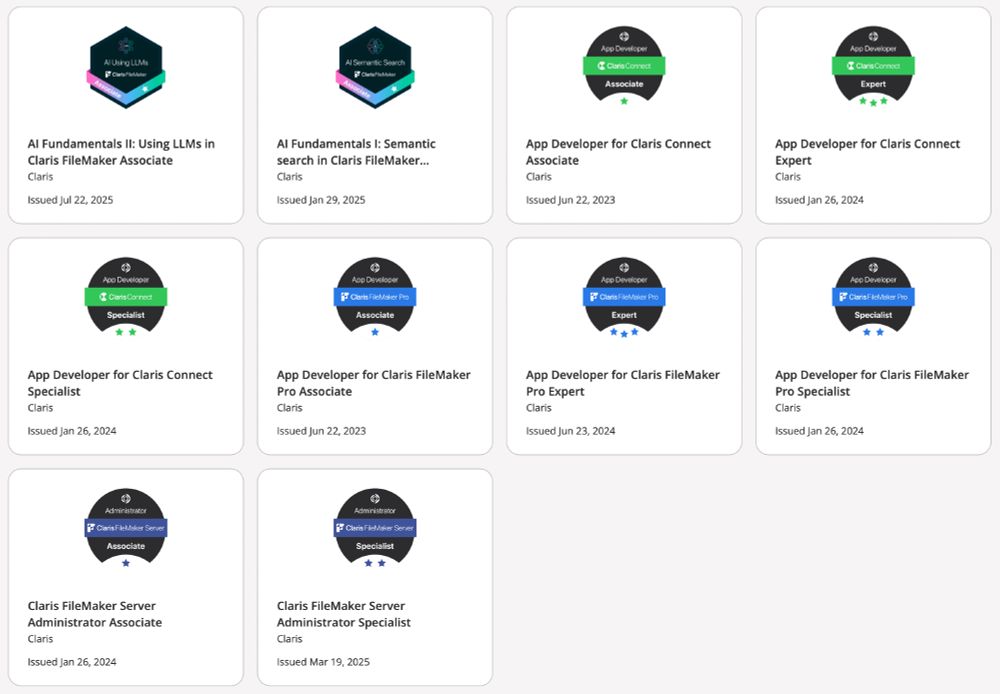Click "App Developer for Claris Connect Associate" title
This screenshot has height=694, width=1000.
pos(619,152)
